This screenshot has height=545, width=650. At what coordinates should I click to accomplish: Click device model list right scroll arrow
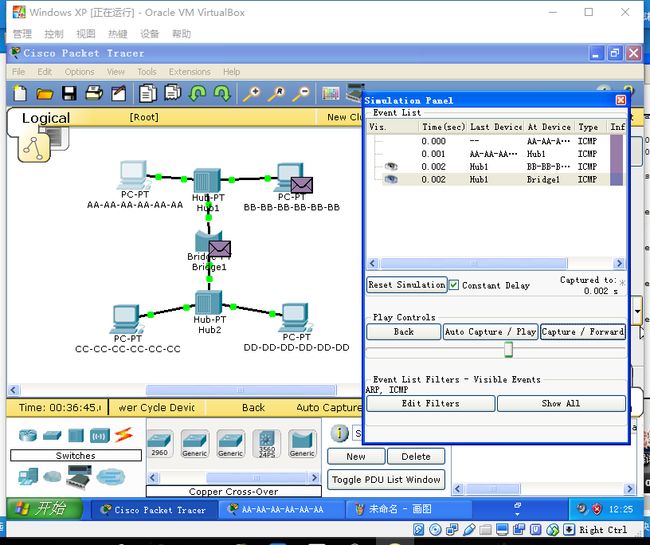(x=315, y=477)
